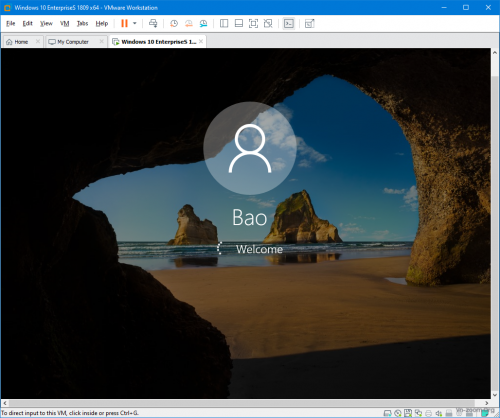This screenshot has height=418, width=500.
Task: Open the File menu
Action: 11,23
